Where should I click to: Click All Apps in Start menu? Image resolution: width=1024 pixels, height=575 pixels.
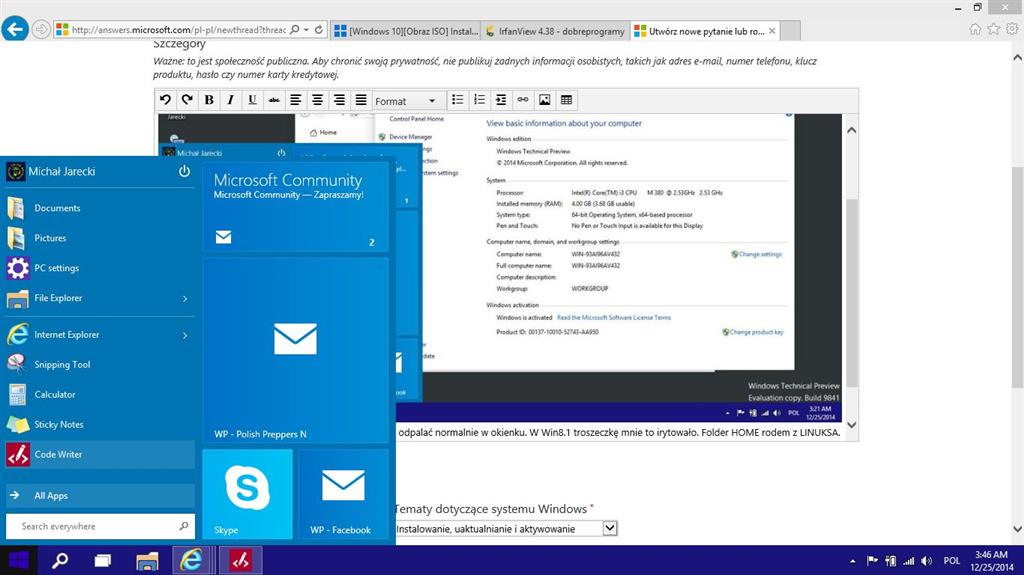coord(99,496)
